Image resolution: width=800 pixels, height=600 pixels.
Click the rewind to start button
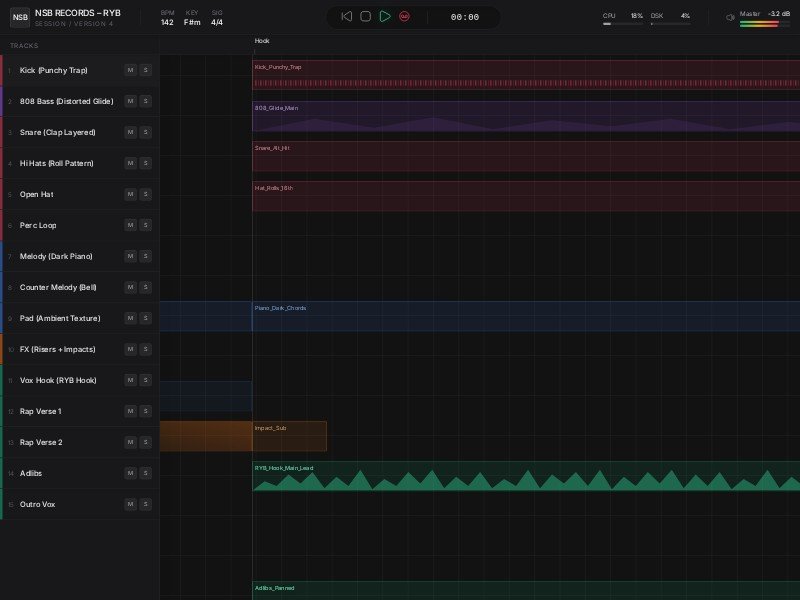click(346, 17)
